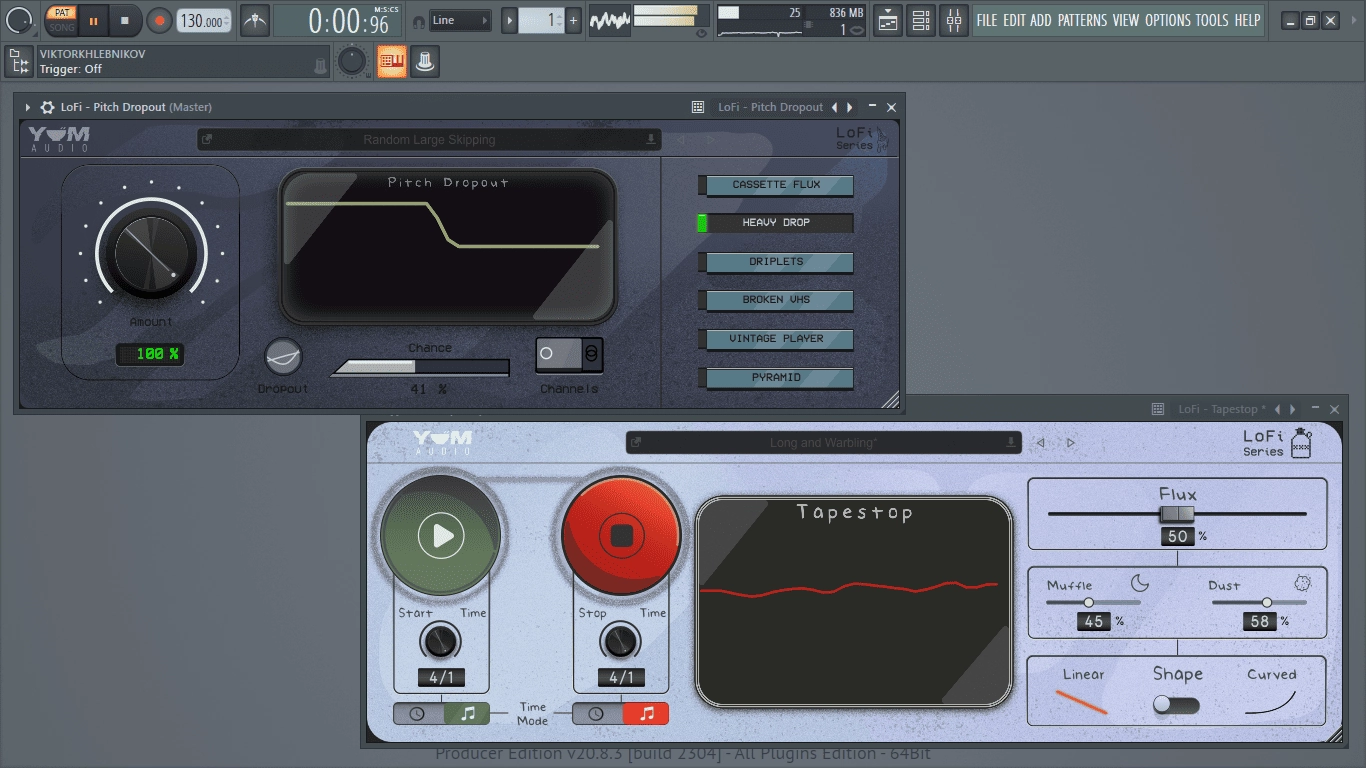The height and width of the screenshot is (768, 1366).
Task: Open the mixer icon
Action: (954, 20)
